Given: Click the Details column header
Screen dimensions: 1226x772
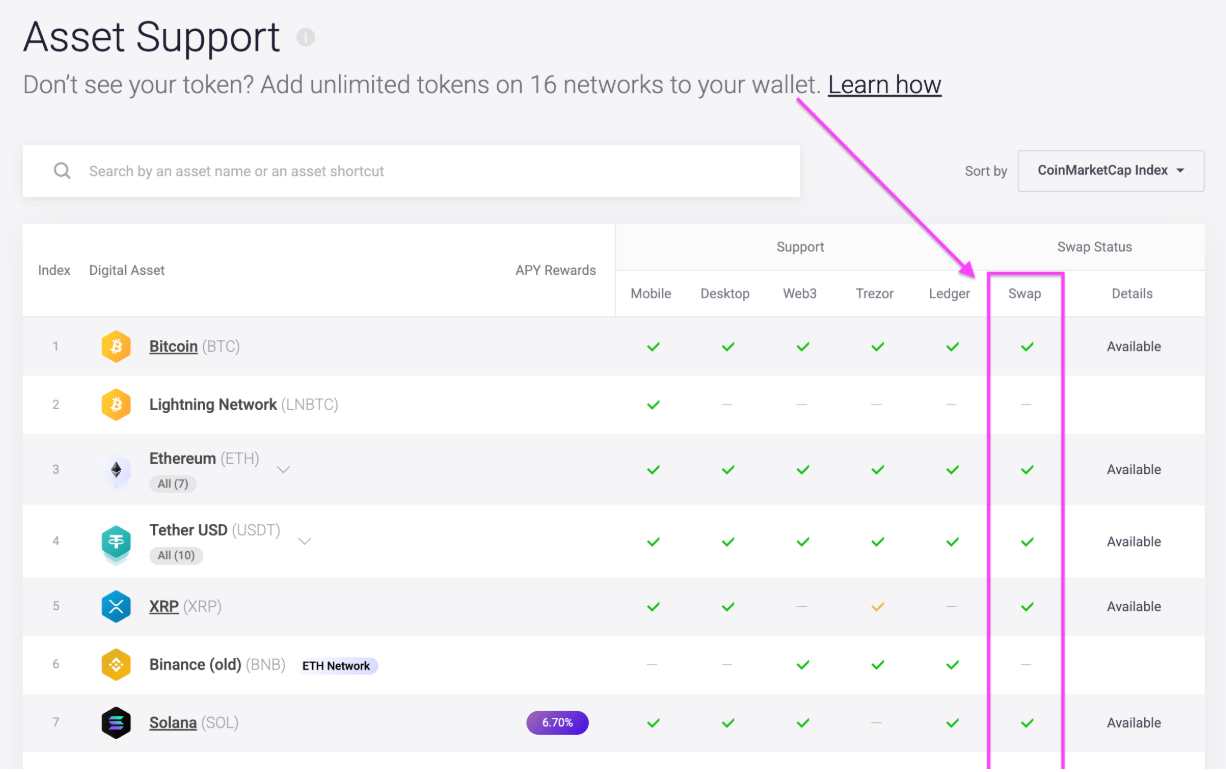Looking at the screenshot, I should (x=1132, y=294).
